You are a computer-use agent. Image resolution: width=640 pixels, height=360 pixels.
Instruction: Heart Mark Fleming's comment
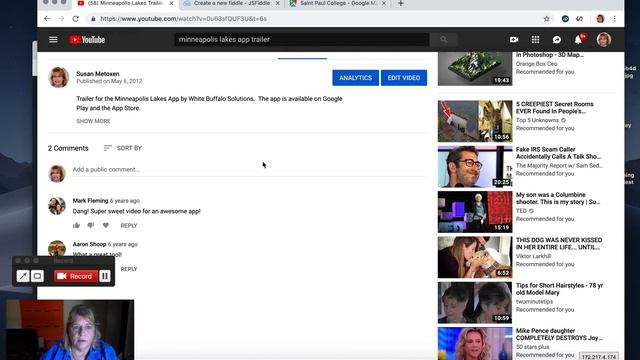point(106,225)
